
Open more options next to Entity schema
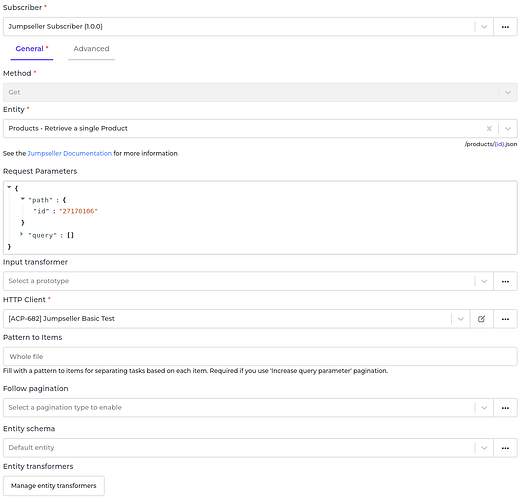coord(505,448)
